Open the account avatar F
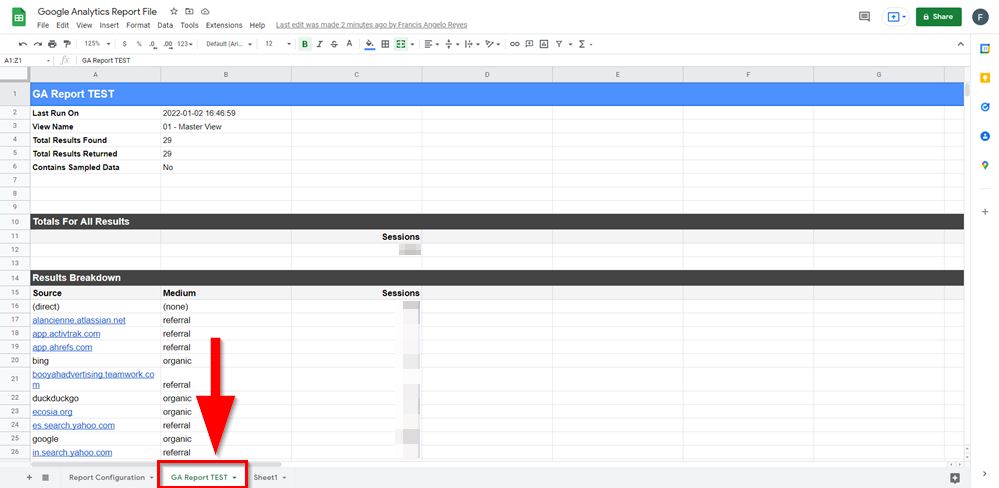 [x=981, y=17]
